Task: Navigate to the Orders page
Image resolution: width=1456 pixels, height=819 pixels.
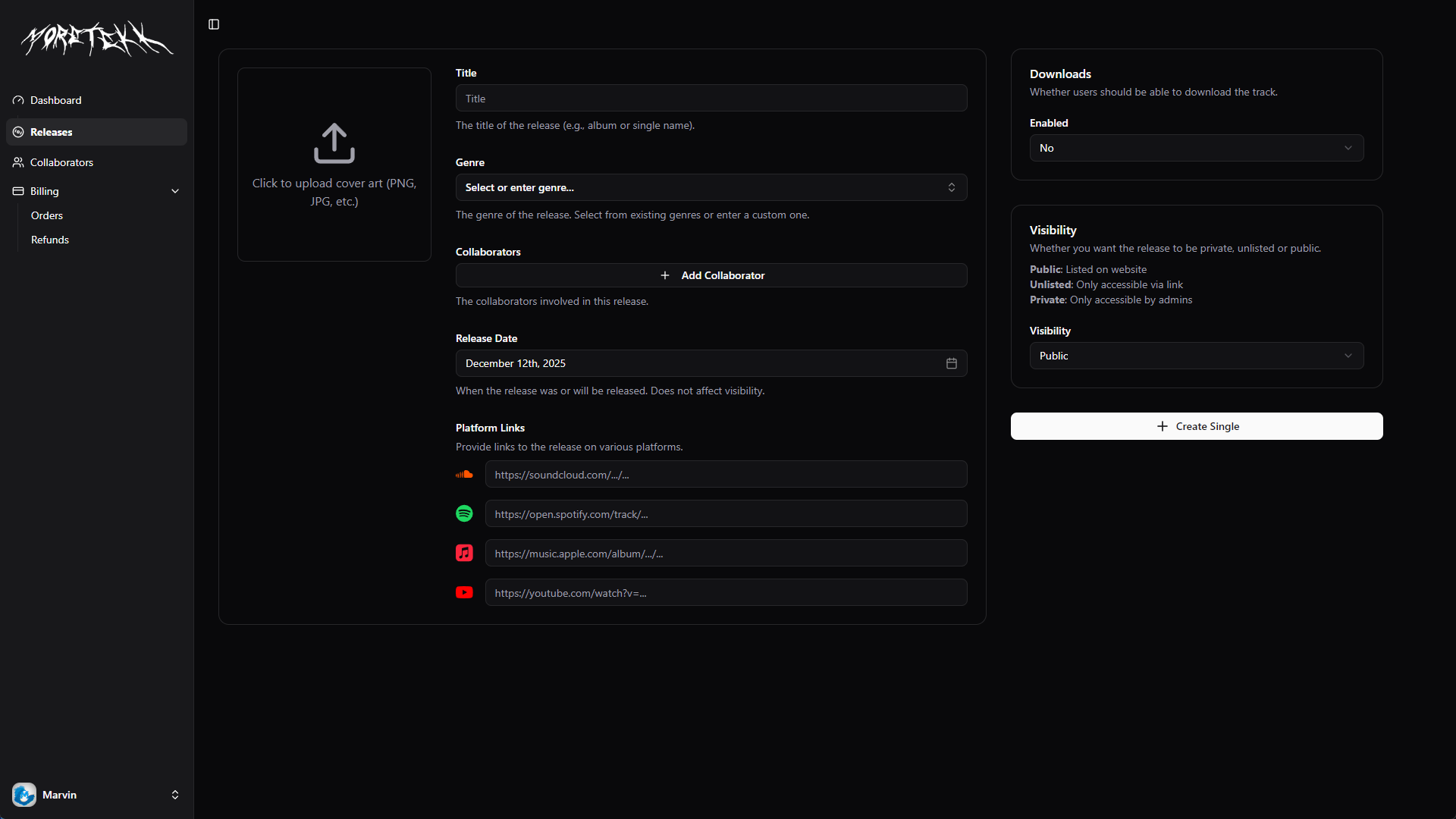Action: tap(46, 215)
